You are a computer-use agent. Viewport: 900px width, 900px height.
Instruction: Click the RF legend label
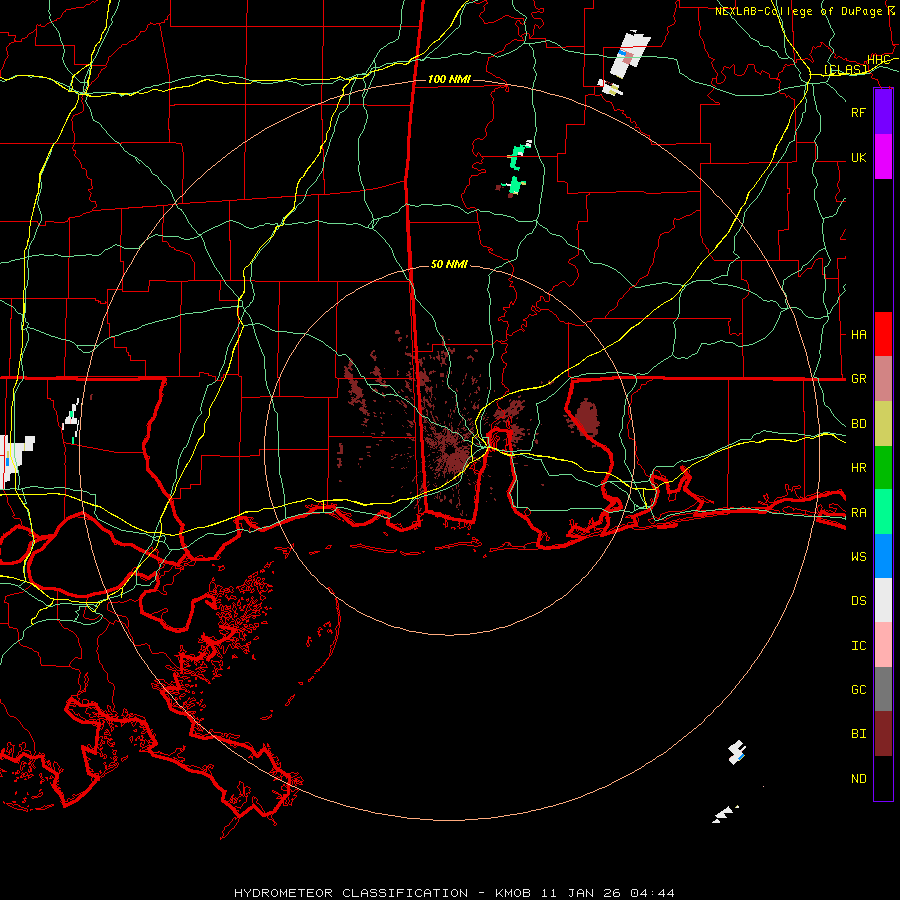(x=858, y=112)
